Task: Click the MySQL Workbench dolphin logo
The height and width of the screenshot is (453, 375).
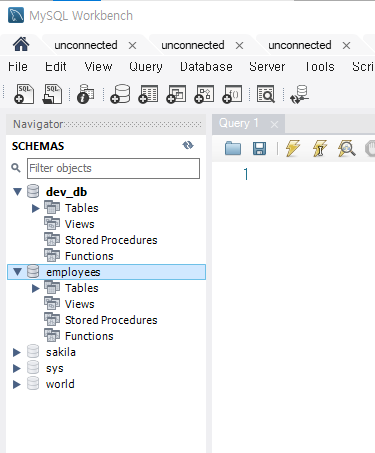Action: point(16,15)
